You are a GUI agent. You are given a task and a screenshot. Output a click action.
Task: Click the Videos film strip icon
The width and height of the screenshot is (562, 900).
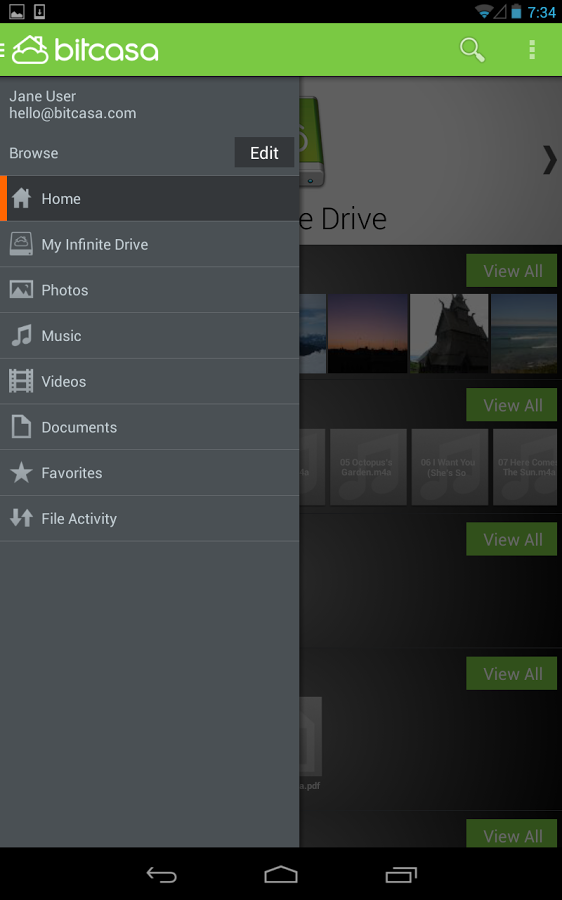pyautogui.click(x=21, y=381)
